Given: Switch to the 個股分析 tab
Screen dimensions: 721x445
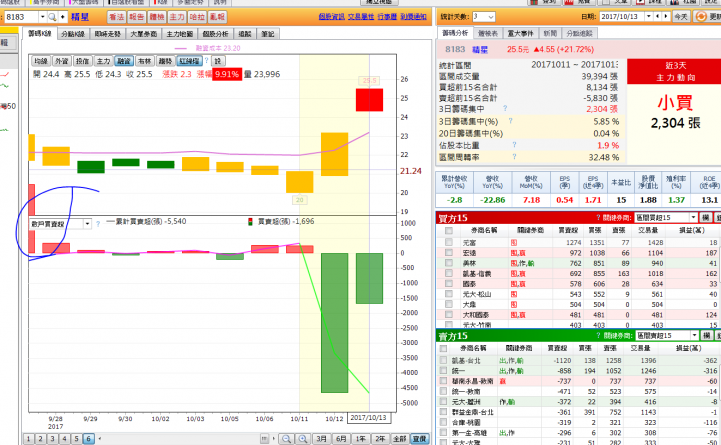Looking at the screenshot, I should (x=215, y=34).
